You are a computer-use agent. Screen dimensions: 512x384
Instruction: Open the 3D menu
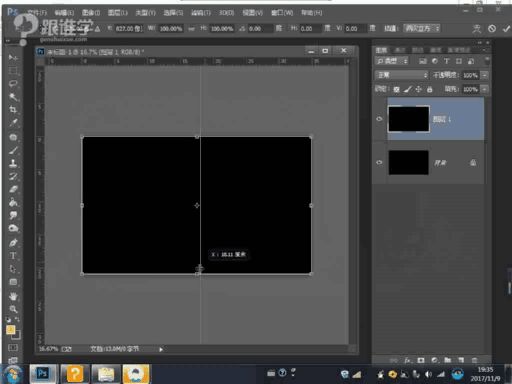click(226, 13)
